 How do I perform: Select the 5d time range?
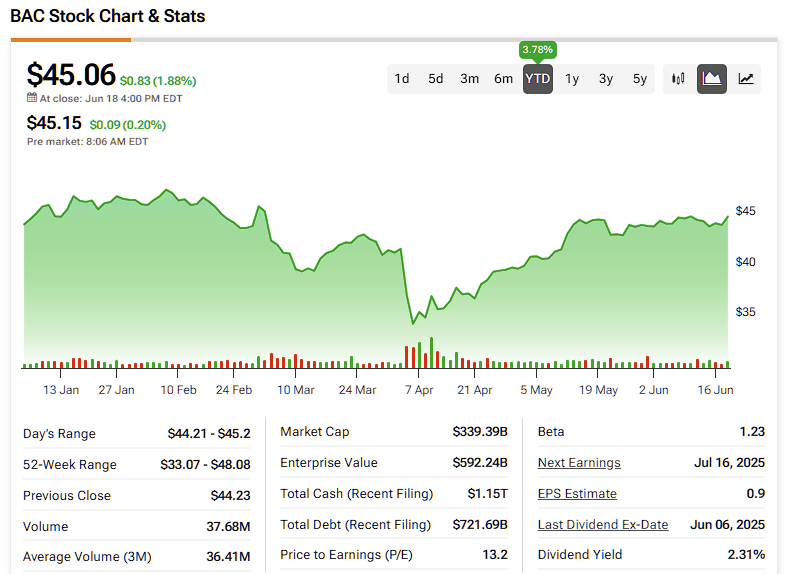(436, 79)
